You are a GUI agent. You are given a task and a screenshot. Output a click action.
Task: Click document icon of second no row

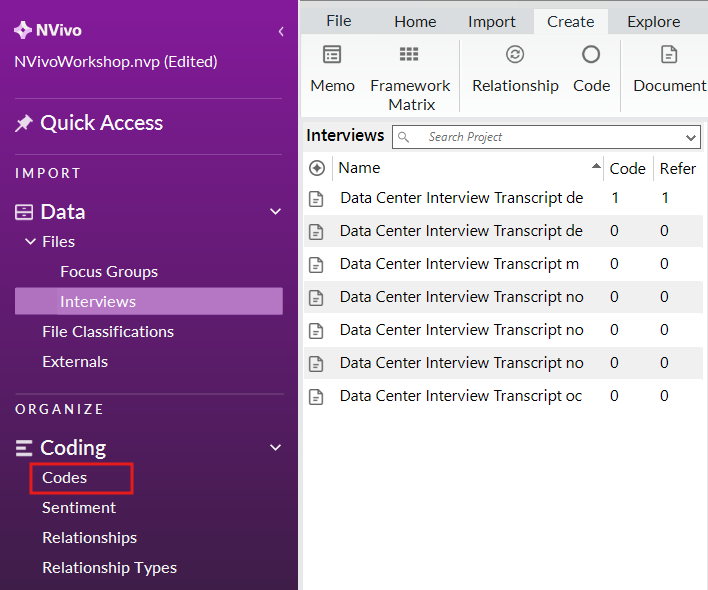point(316,330)
